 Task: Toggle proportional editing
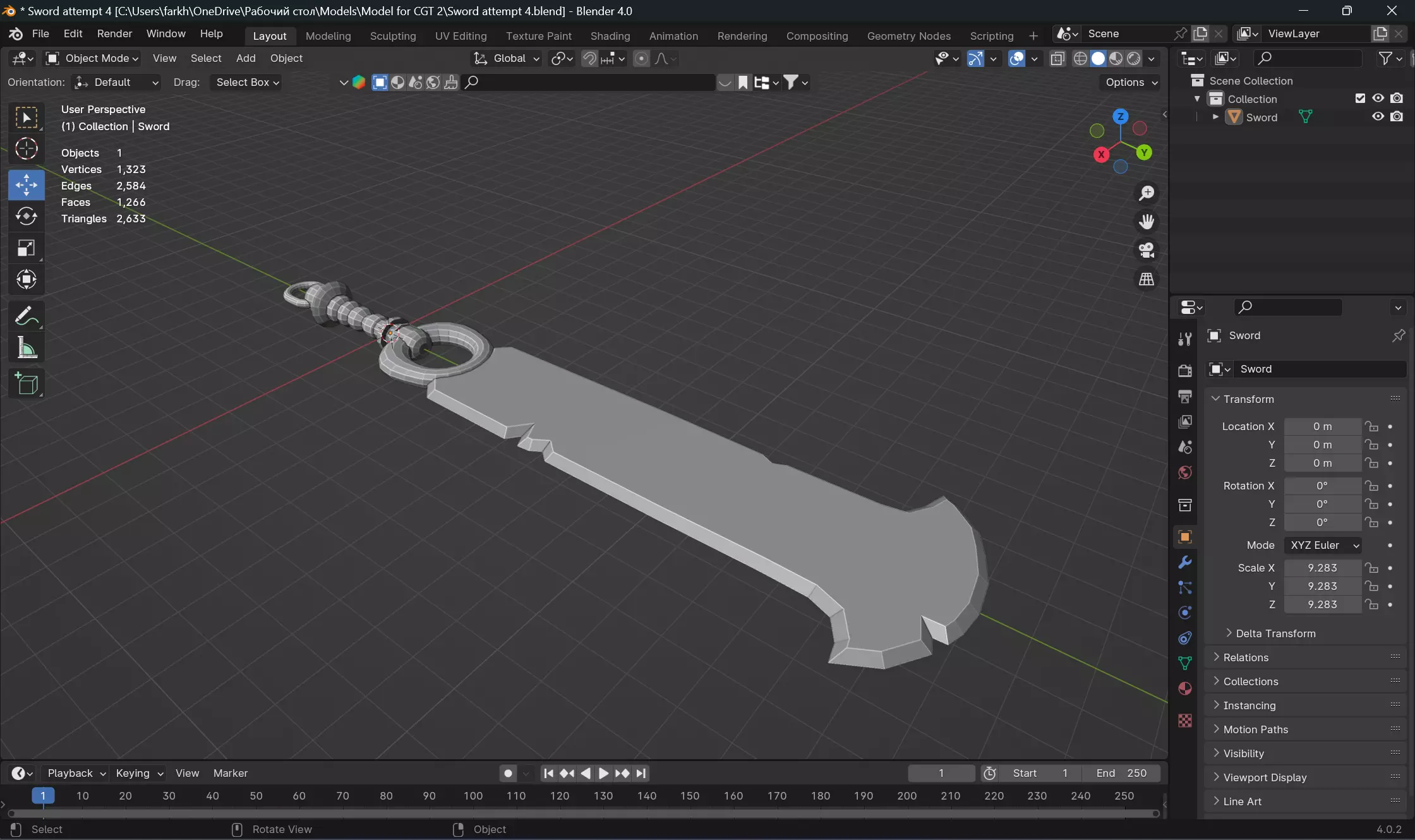click(x=641, y=59)
